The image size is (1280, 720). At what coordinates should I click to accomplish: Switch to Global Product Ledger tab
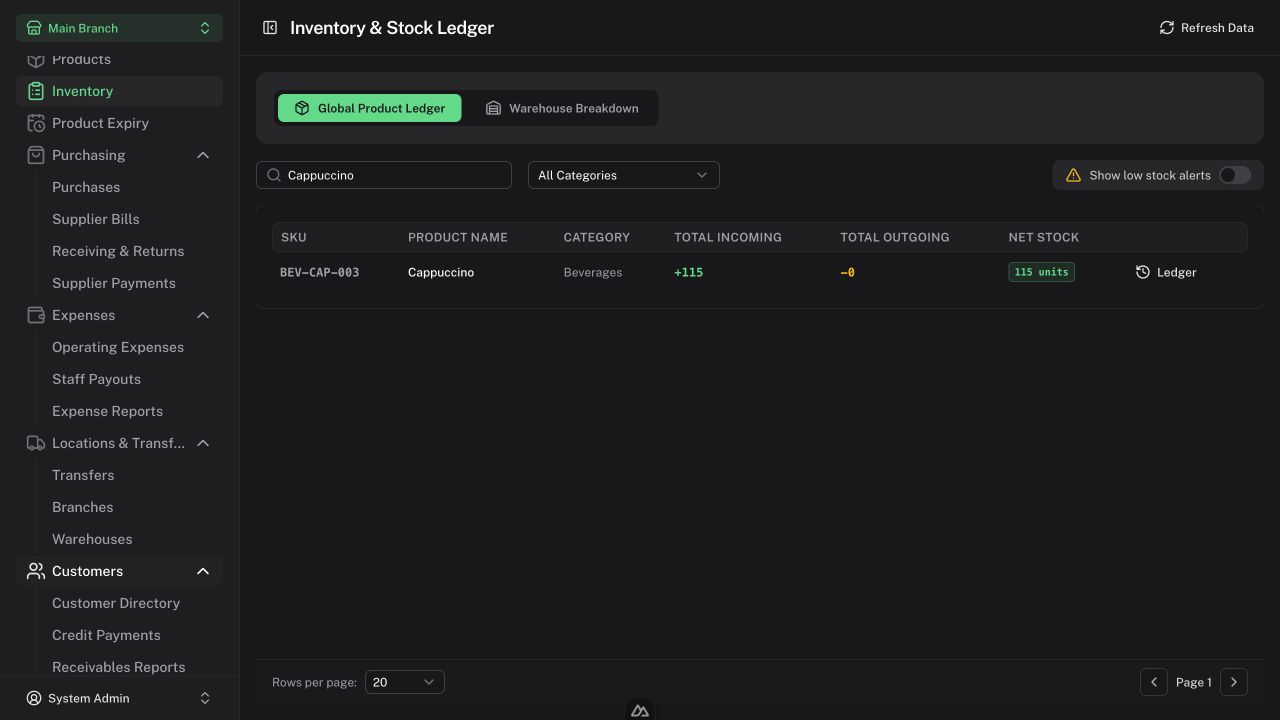(369, 108)
